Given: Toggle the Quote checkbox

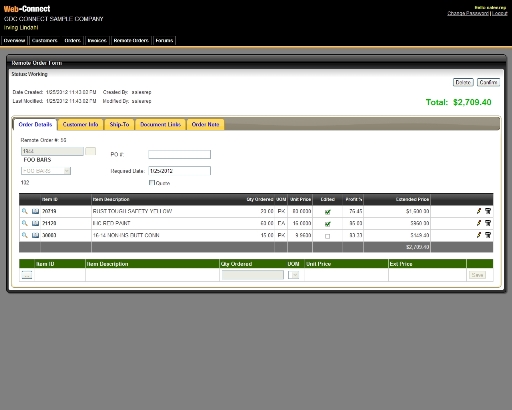Looking at the screenshot, I should pyautogui.click(x=152, y=183).
